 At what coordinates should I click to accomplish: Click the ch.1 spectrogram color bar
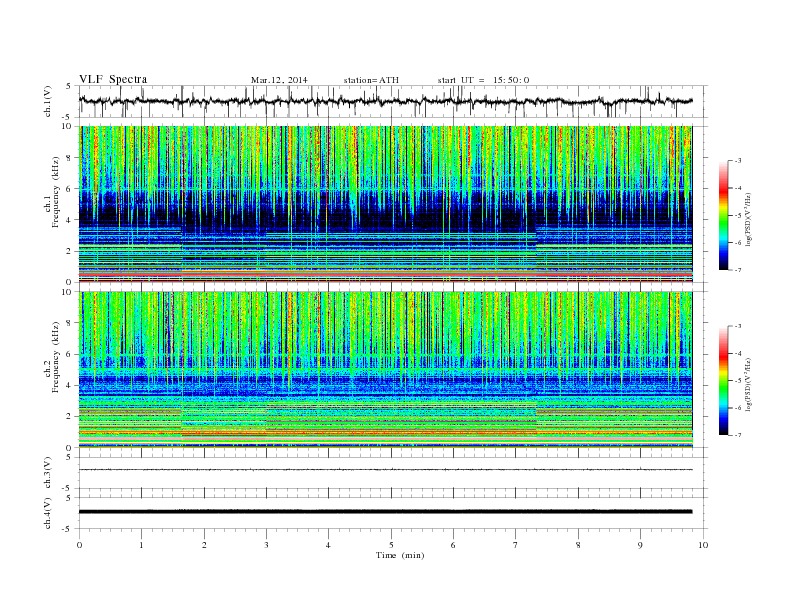coord(724,215)
